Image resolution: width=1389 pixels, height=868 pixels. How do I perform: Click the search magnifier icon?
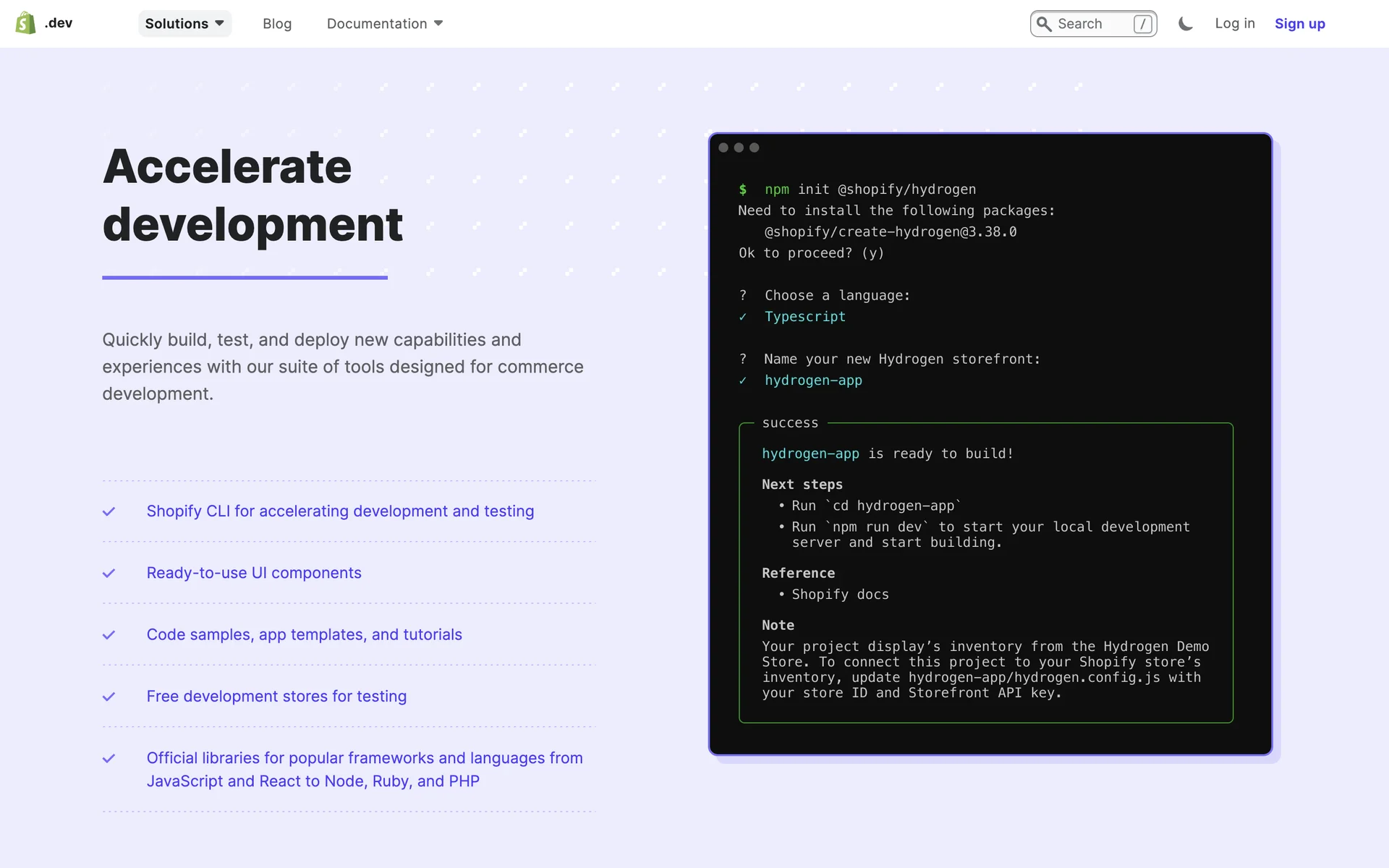1043,24
